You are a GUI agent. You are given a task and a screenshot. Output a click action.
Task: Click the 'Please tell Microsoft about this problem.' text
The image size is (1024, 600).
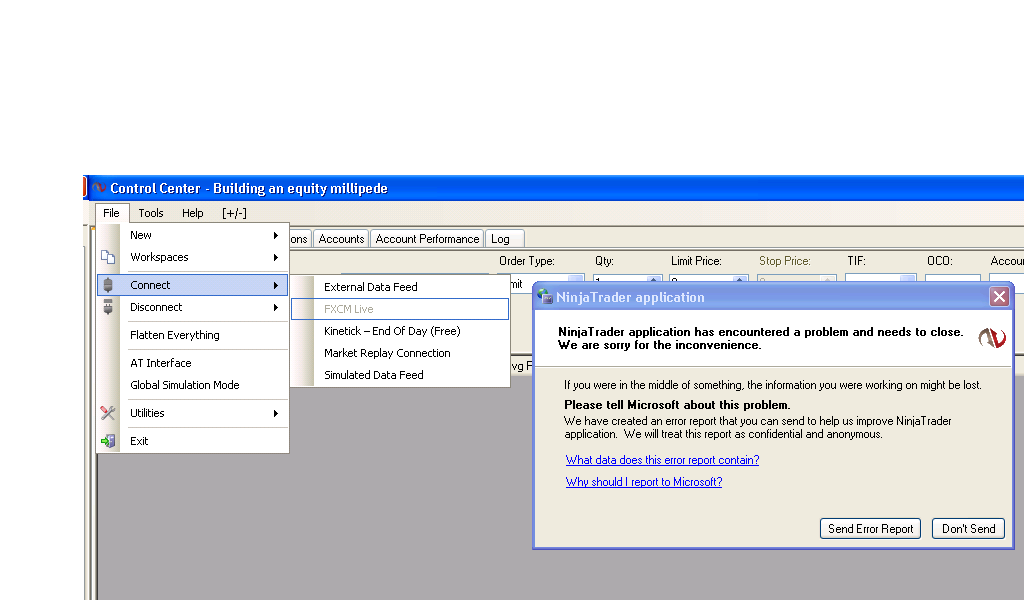click(677, 405)
